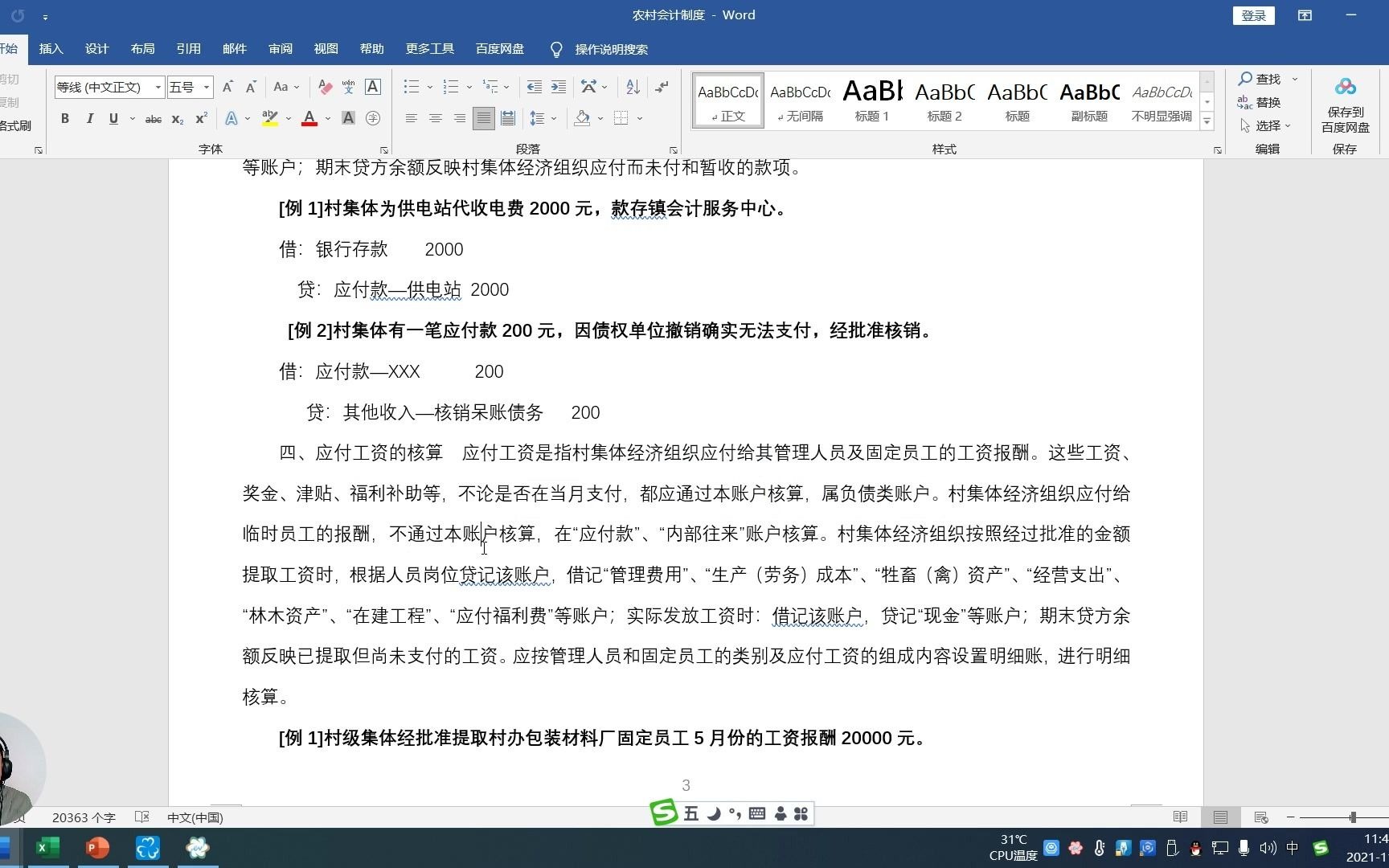Toggle justified paragraph alignment
This screenshot has width=1389, height=868.
point(483,118)
